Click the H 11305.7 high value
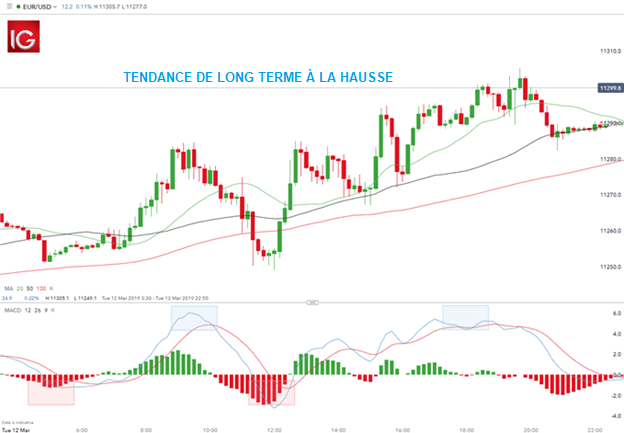Image resolution: width=624 pixels, height=433 pixels. coord(106,7)
